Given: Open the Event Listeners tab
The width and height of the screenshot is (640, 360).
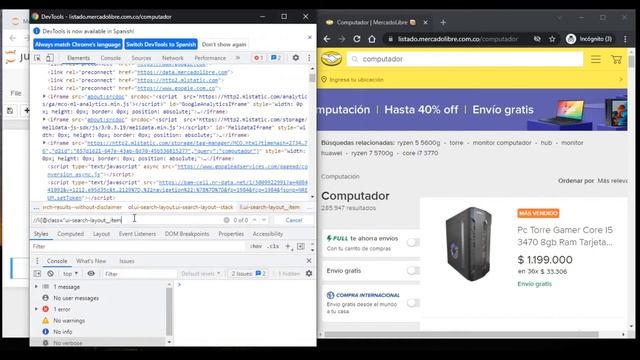Looking at the screenshot, I should coord(137,234).
